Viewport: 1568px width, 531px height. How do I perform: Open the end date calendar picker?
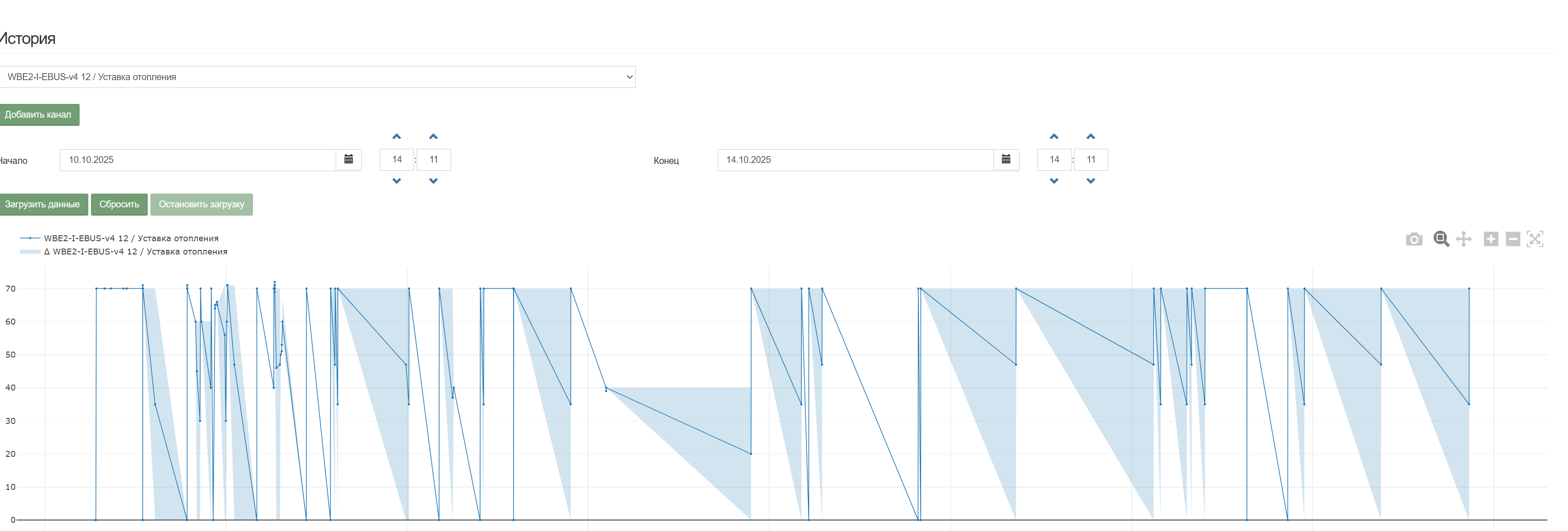click(x=1005, y=160)
